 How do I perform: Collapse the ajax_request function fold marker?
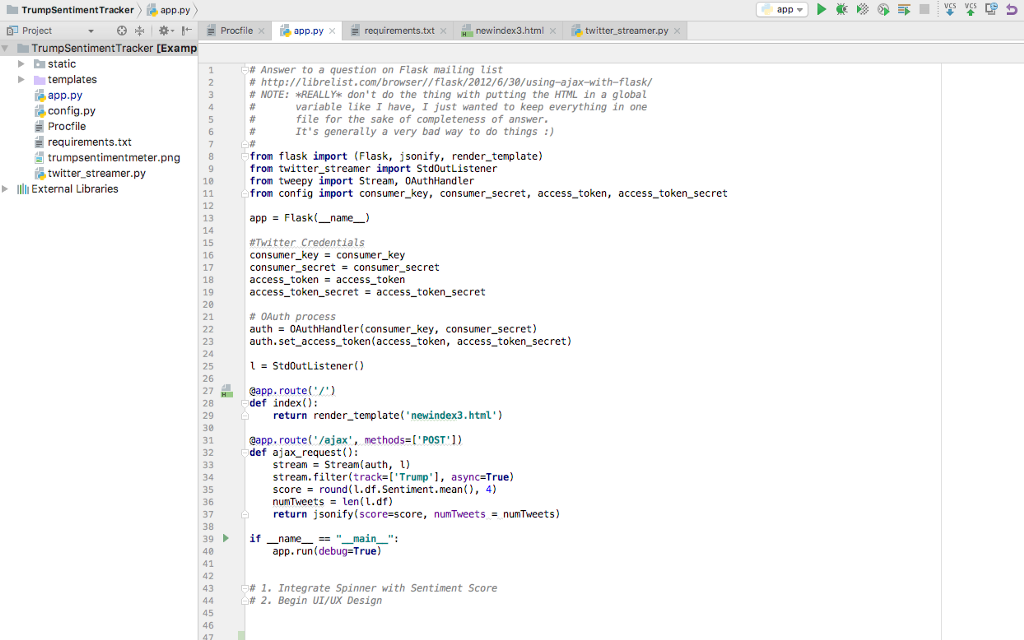[244, 453]
